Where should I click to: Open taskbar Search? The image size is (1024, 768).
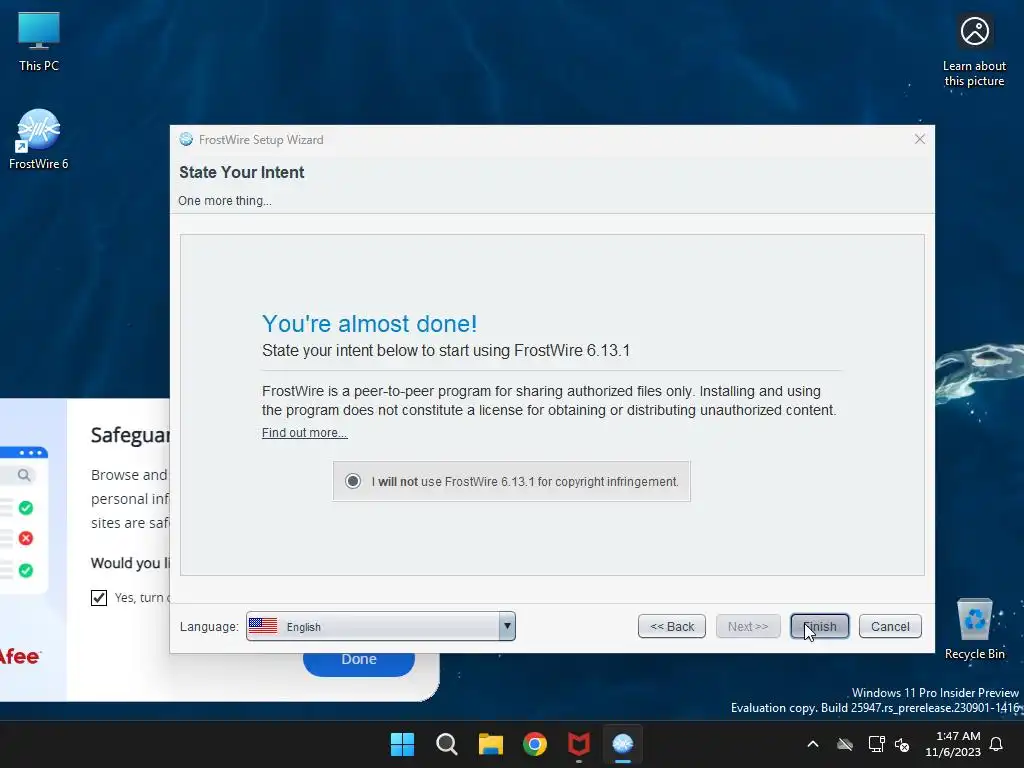point(447,744)
